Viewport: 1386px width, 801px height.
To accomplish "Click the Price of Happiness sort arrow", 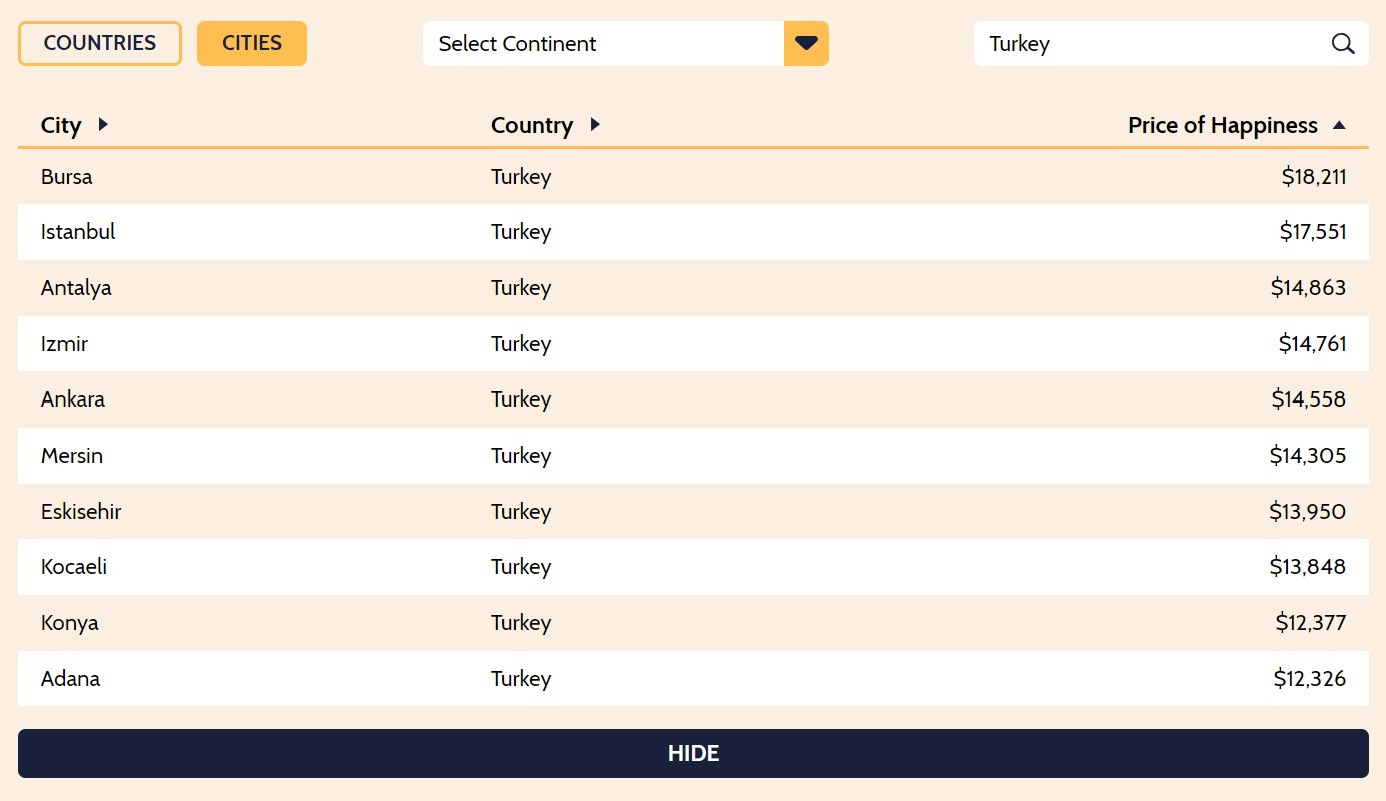I will 1340,125.
